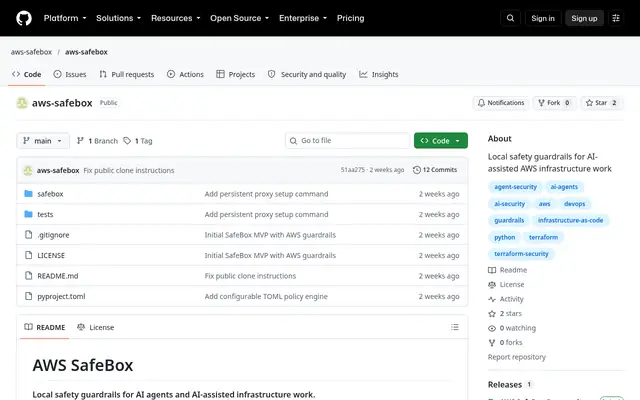This screenshot has height=400, width=640.
Task: Click the commit author avatar in latest commit row
Action: pos(28,170)
